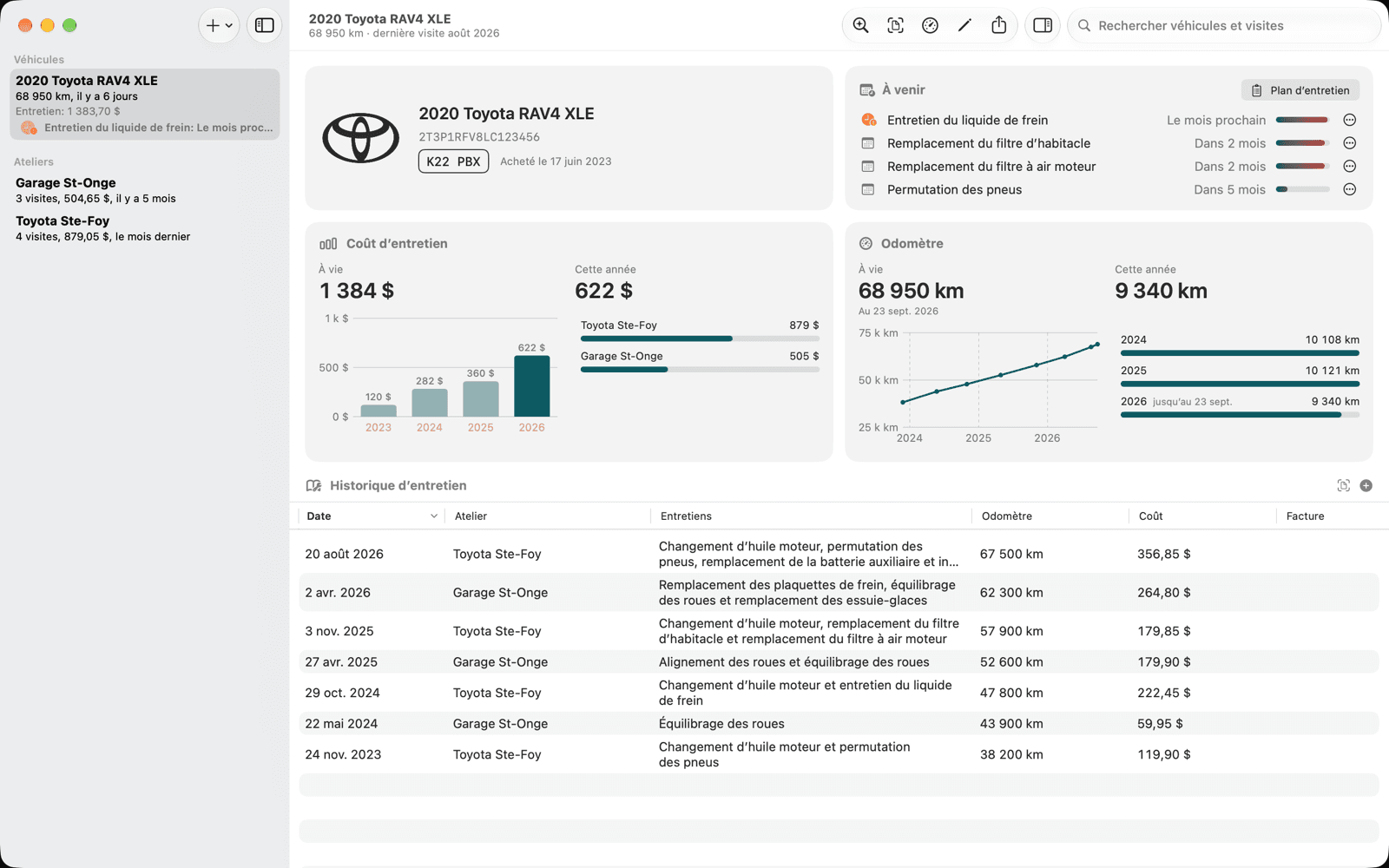Select the Équilibrage des roues entry
This screenshot has width=1389, height=868.
[x=721, y=723]
